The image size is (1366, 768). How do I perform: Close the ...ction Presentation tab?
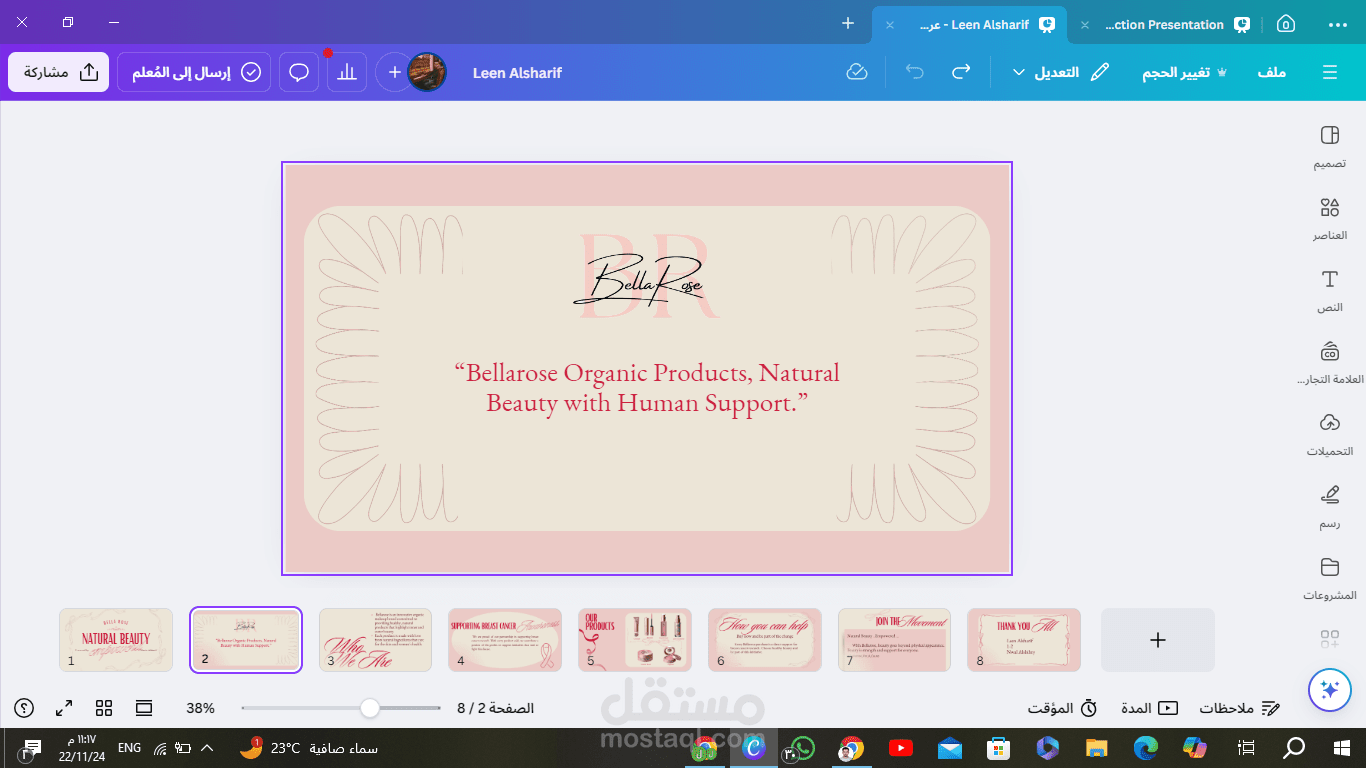point(1085,25)
